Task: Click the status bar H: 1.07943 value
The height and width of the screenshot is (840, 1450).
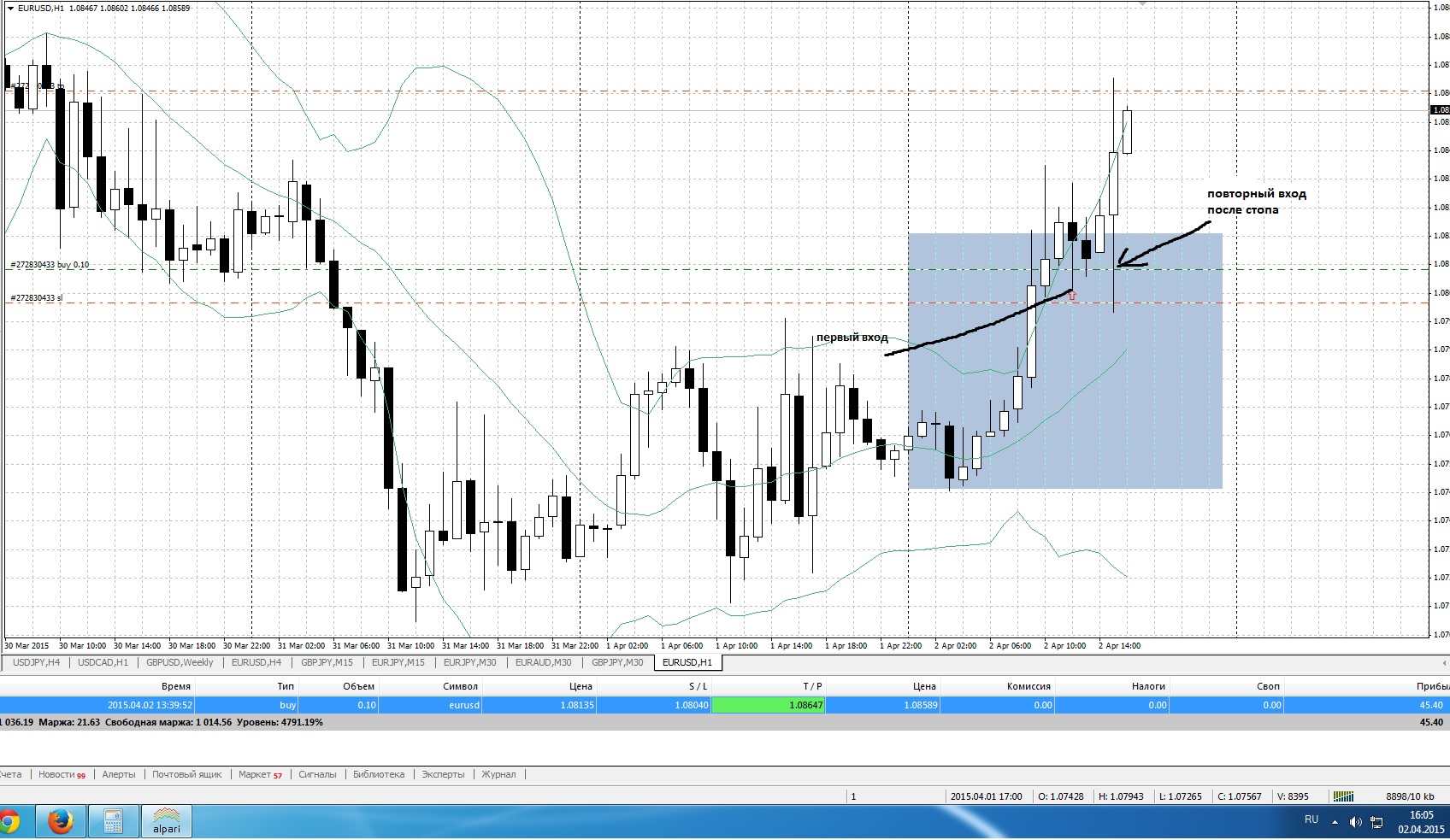Action: coord(1120,796)
